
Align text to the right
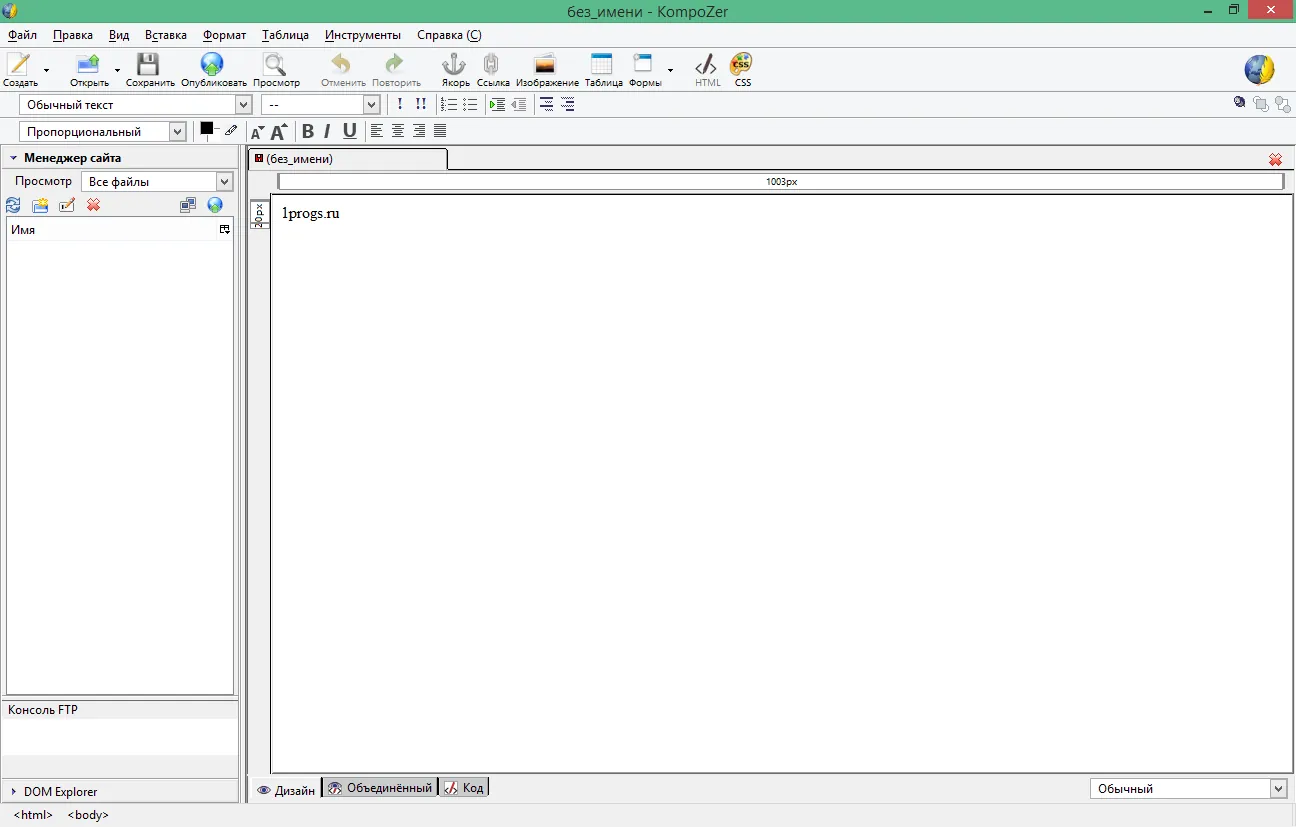[419, 131]
